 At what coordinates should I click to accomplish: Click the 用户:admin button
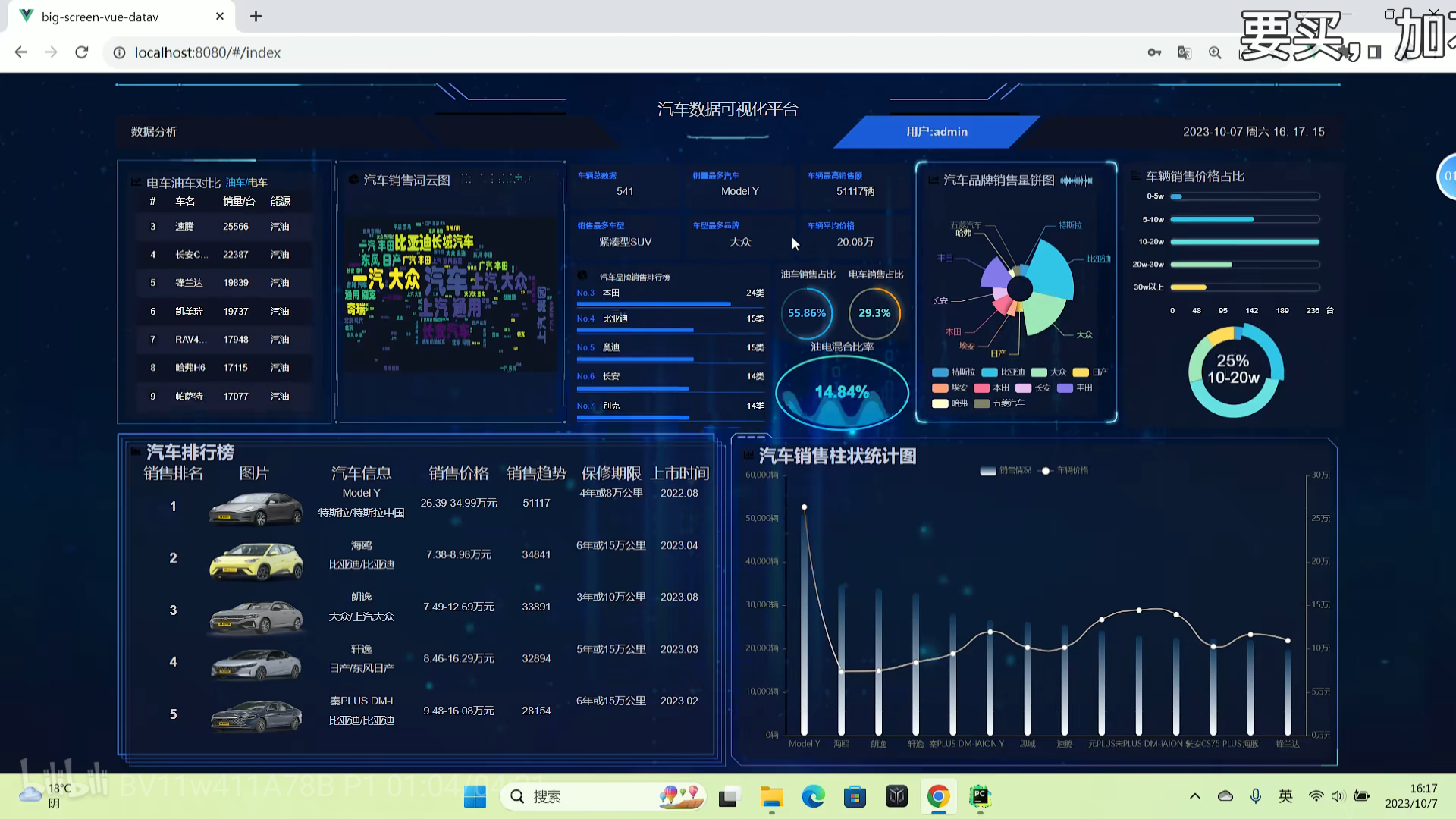(937, 132)
